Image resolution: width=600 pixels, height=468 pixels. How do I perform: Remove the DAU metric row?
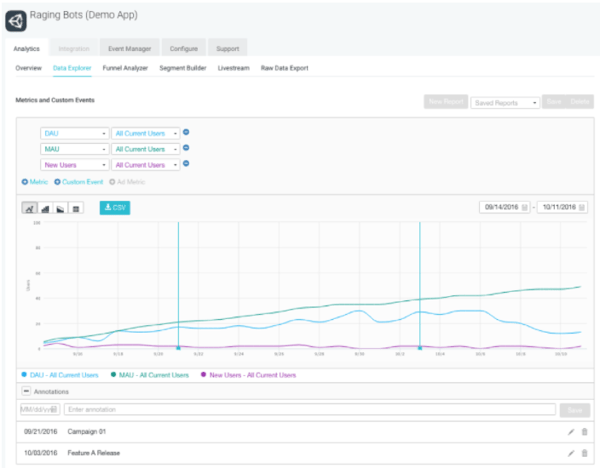pyautogui.click(x=186, y=133)
